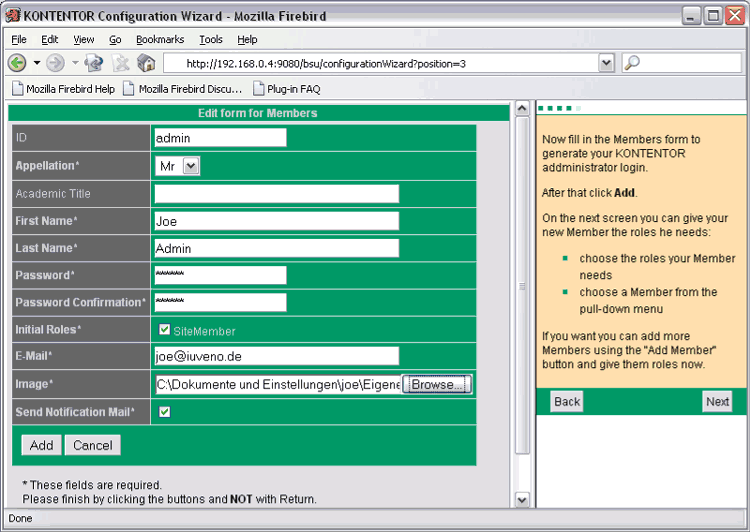This screenshot has width=750, height=532.
Task: Click the vertical scrollbar down arrow
Action: [x=522, y=499]
